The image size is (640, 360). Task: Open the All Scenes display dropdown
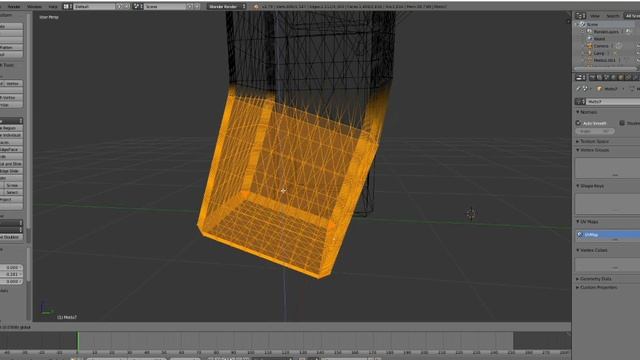point(632,16)
